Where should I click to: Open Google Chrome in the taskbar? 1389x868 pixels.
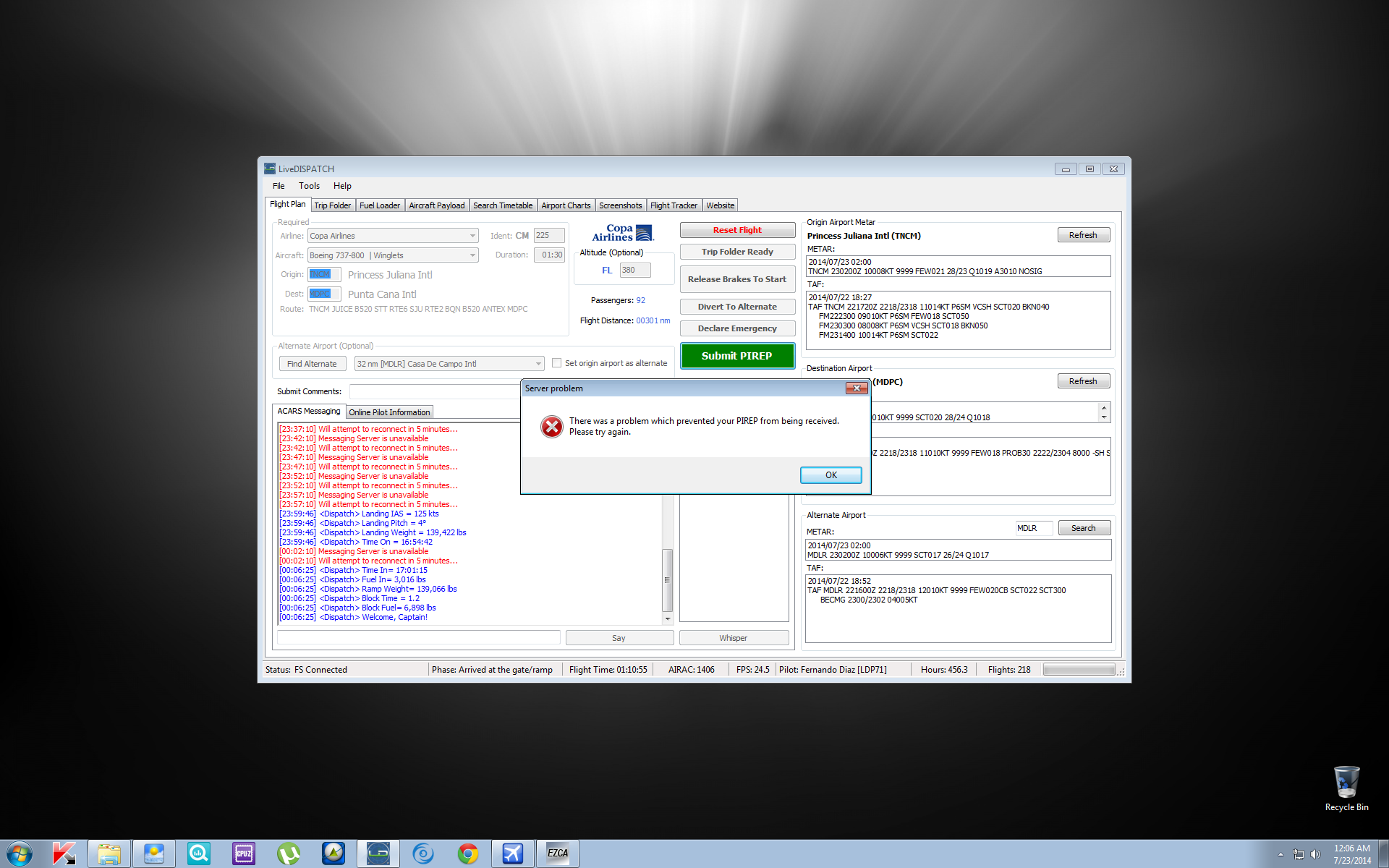point(468,854)
